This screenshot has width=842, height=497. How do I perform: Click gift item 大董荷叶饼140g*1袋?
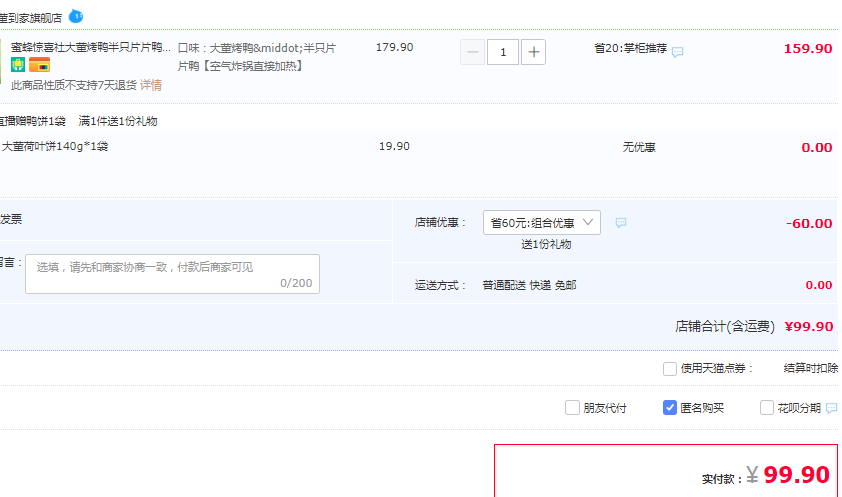pos(55,147)
